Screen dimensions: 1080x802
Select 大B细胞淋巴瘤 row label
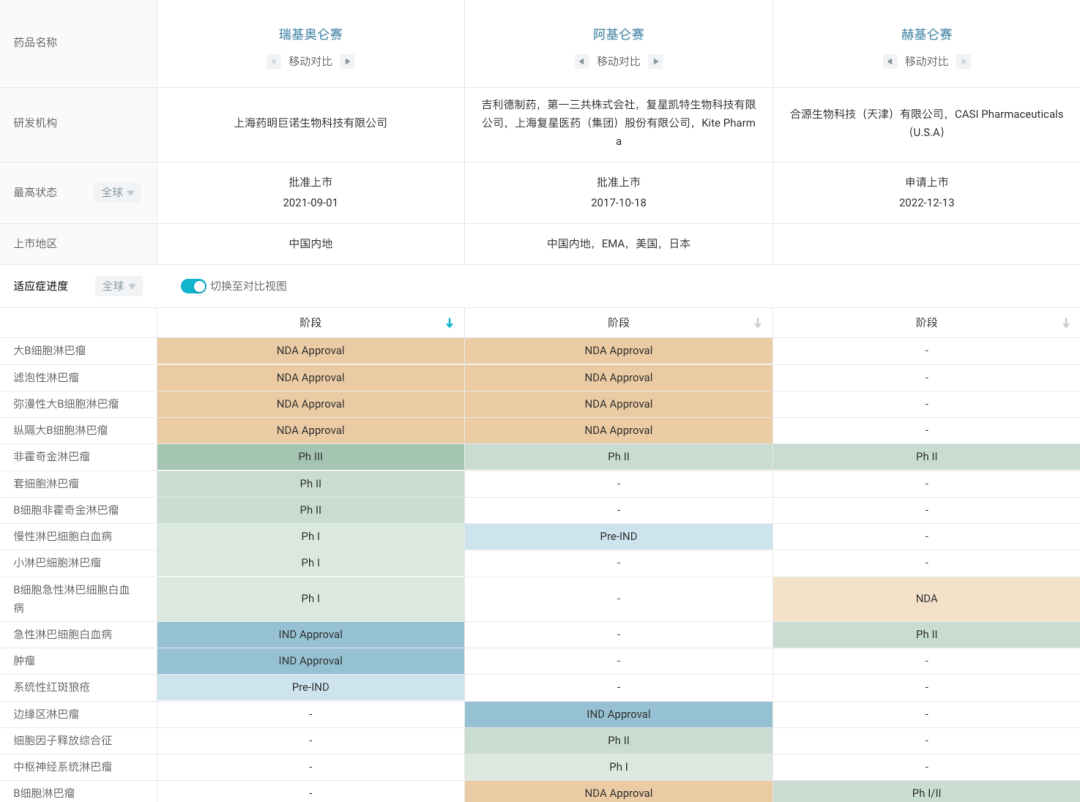click(x=50, y=351)
